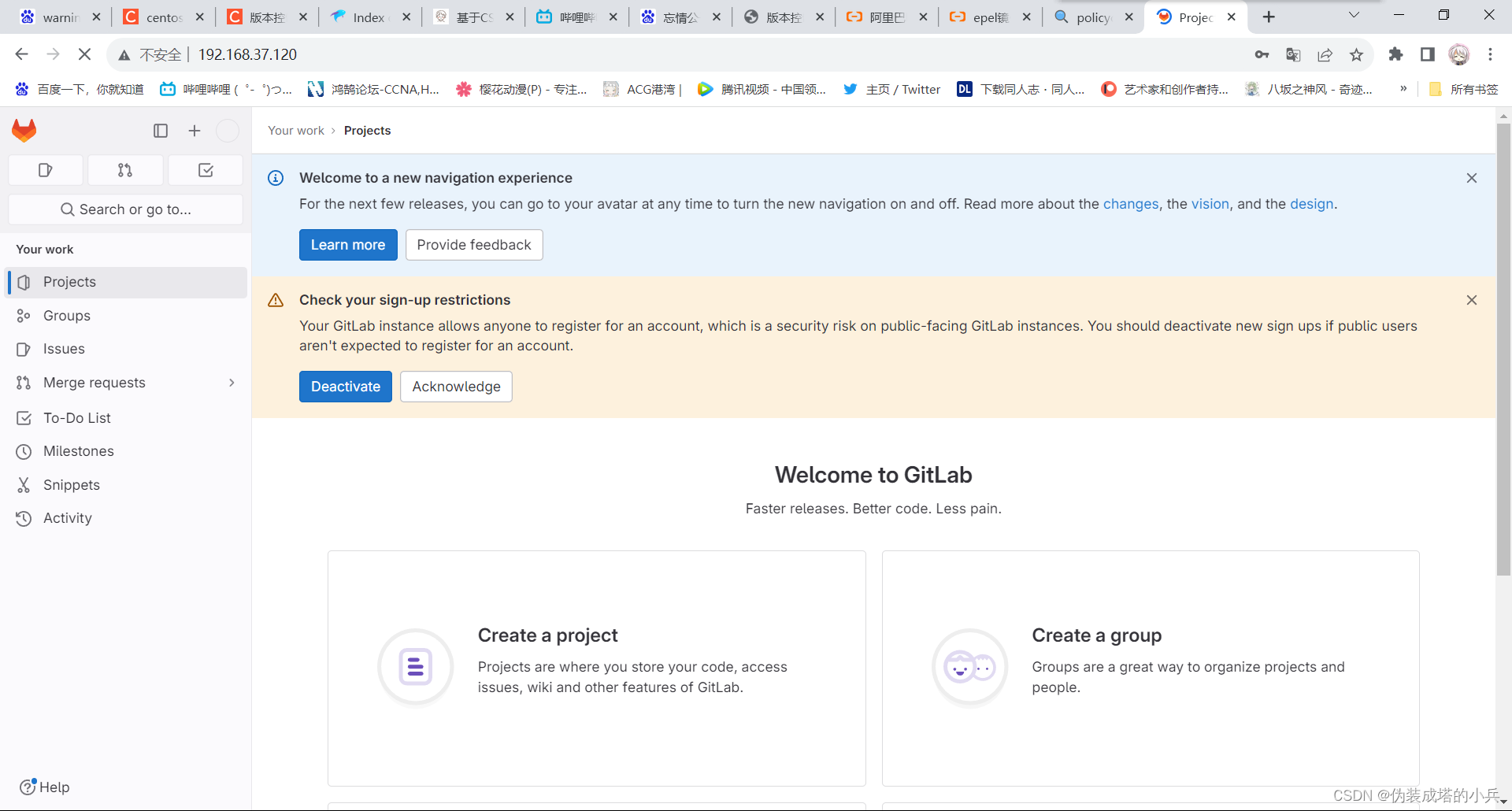Viewport: 1512px width, 811px height.
Task: Bookmark this page with star icon
Action: (x=1356, y=54)
